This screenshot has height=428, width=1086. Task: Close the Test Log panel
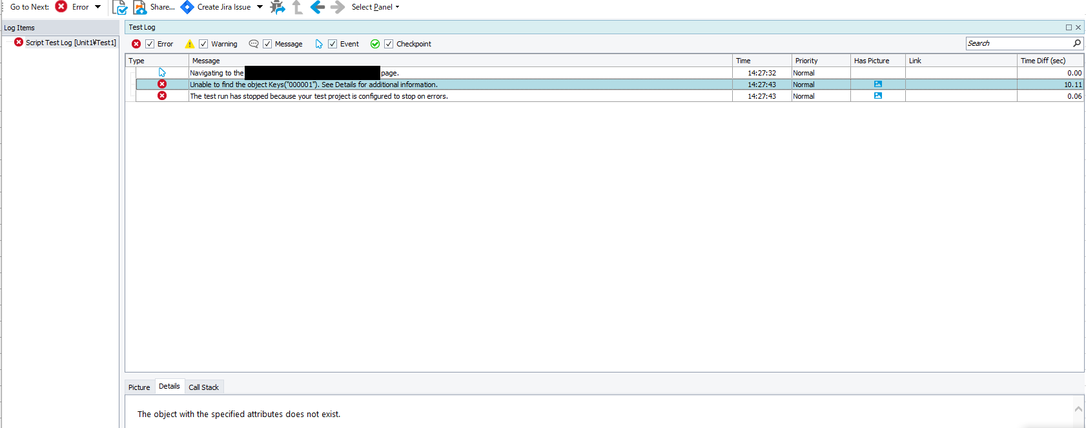pos(1078,27)
